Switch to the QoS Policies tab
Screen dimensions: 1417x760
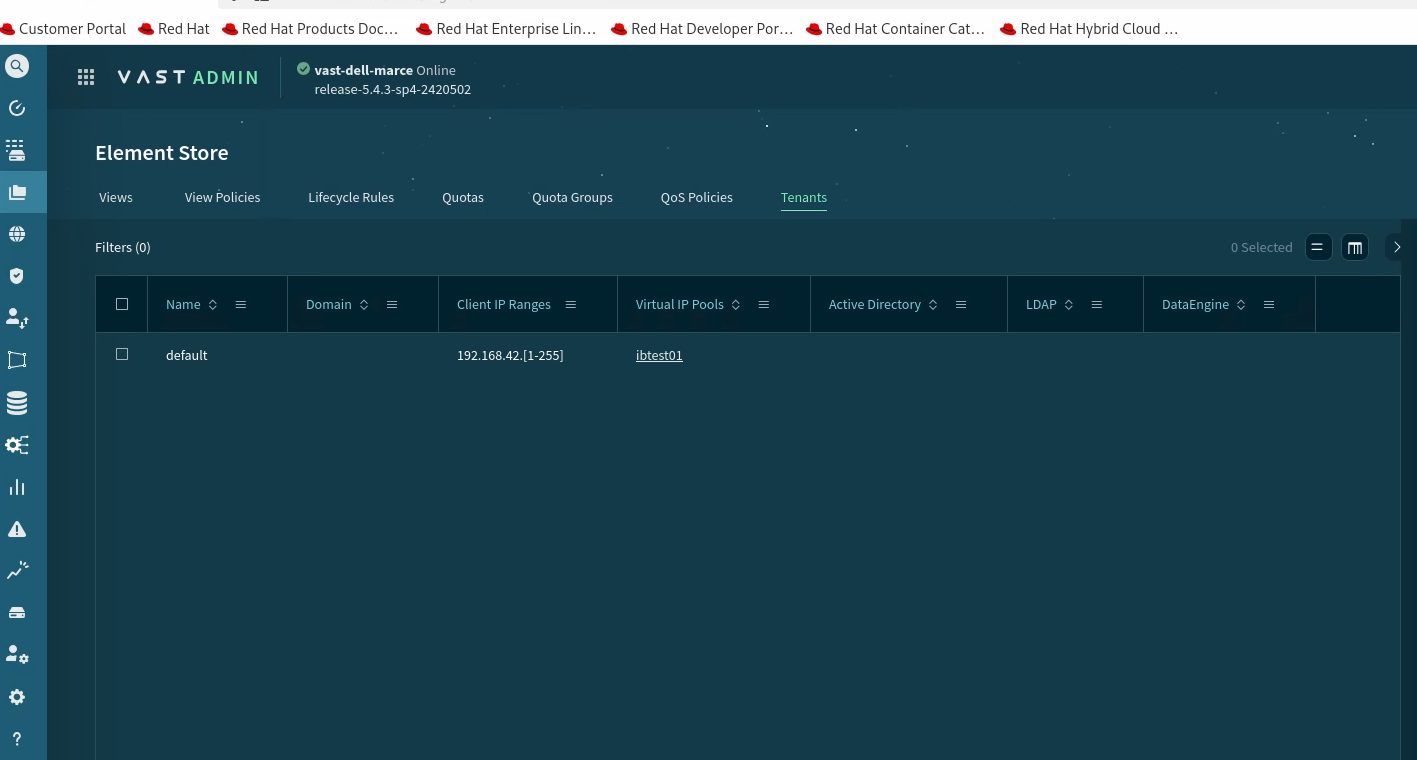(x=697, y=197)
